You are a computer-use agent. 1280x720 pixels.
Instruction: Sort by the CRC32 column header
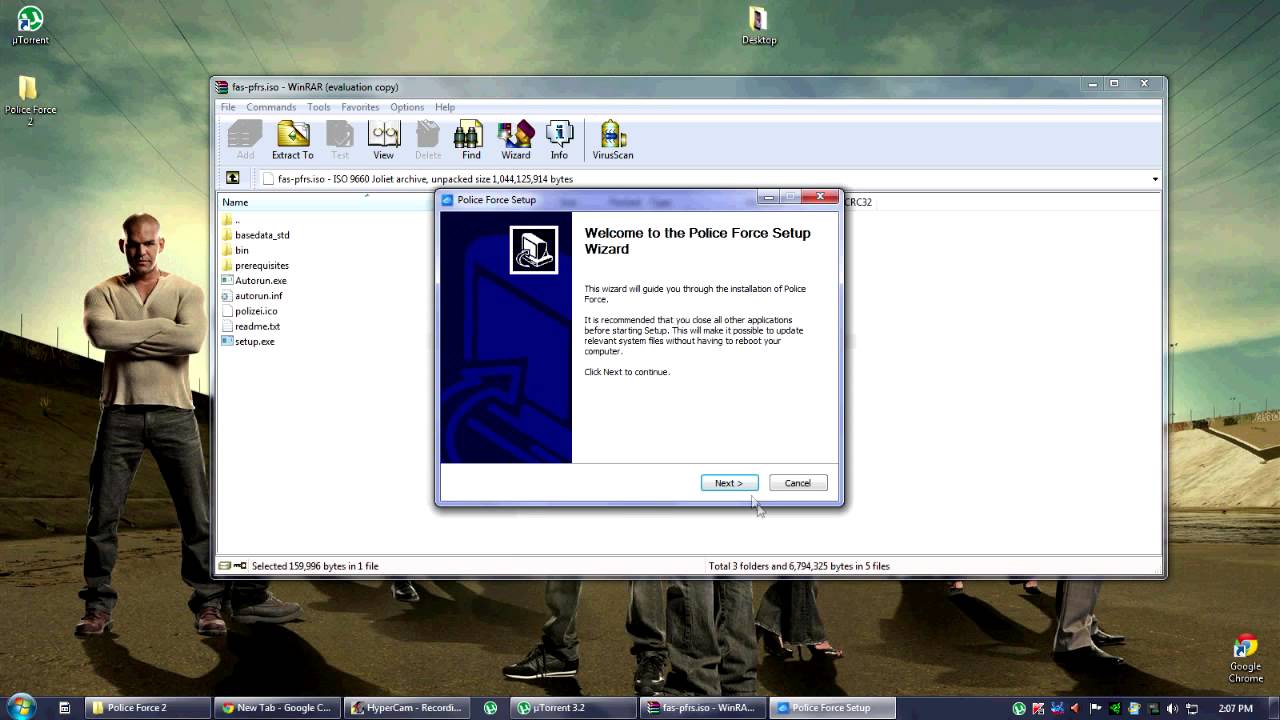[x=858, y=202]
